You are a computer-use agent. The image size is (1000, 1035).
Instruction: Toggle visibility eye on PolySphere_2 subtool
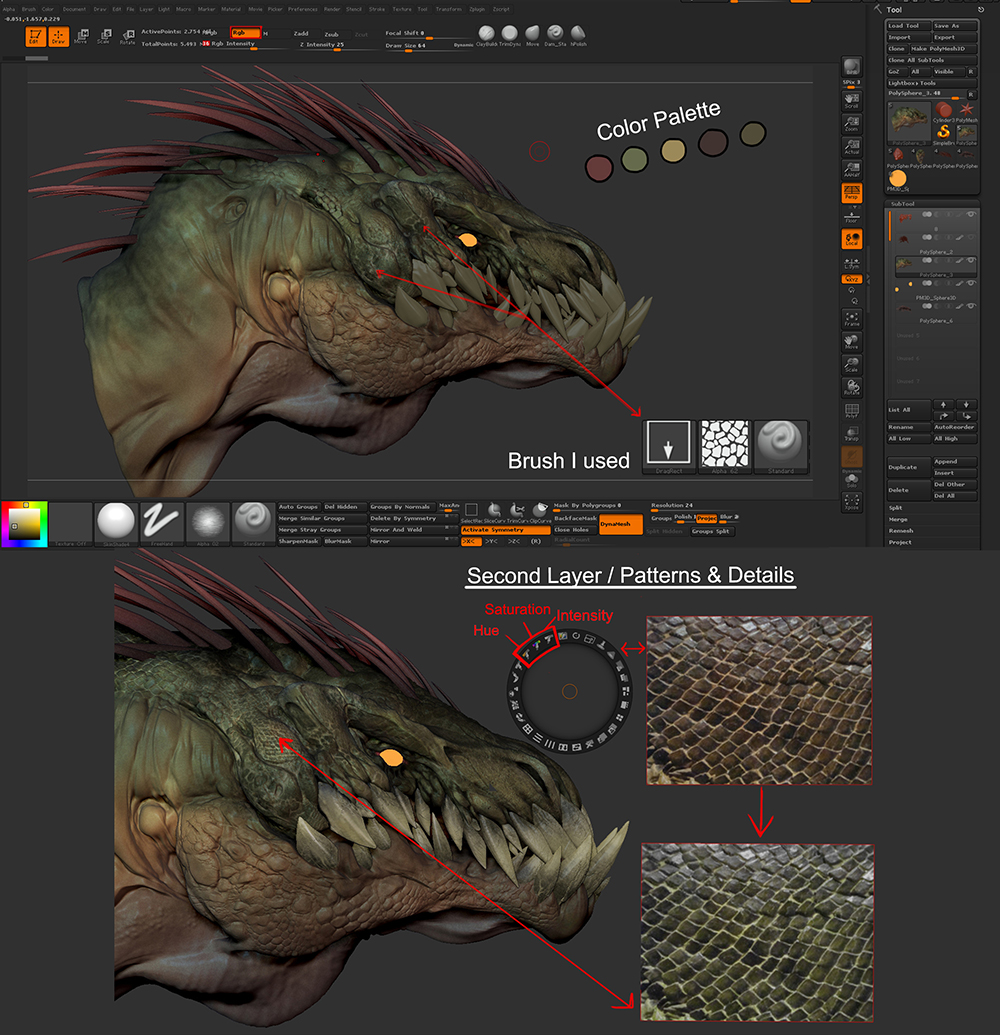[x=971, y=237]
